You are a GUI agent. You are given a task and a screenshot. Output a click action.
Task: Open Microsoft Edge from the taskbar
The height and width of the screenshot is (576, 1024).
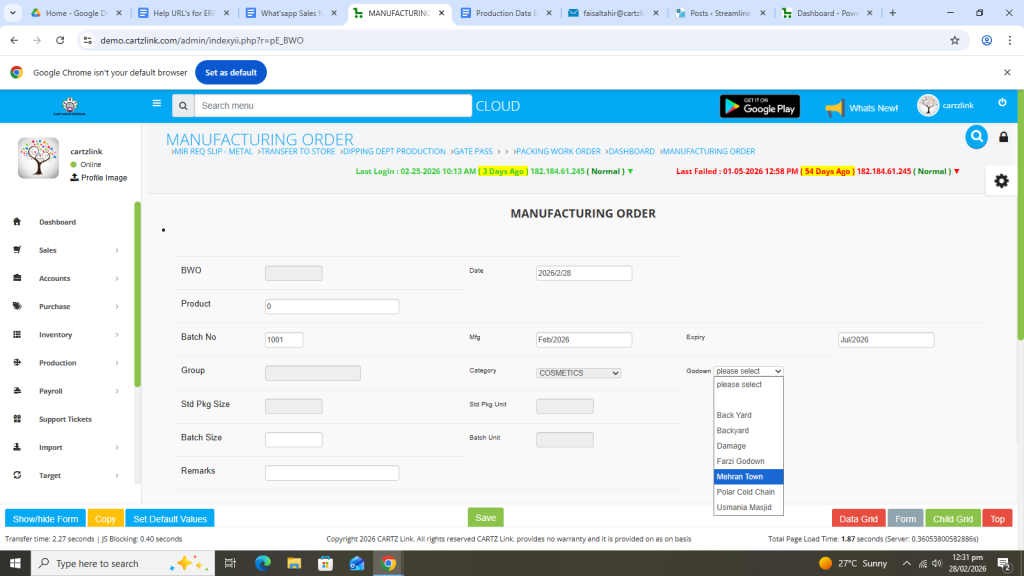(x=263, y=563)
